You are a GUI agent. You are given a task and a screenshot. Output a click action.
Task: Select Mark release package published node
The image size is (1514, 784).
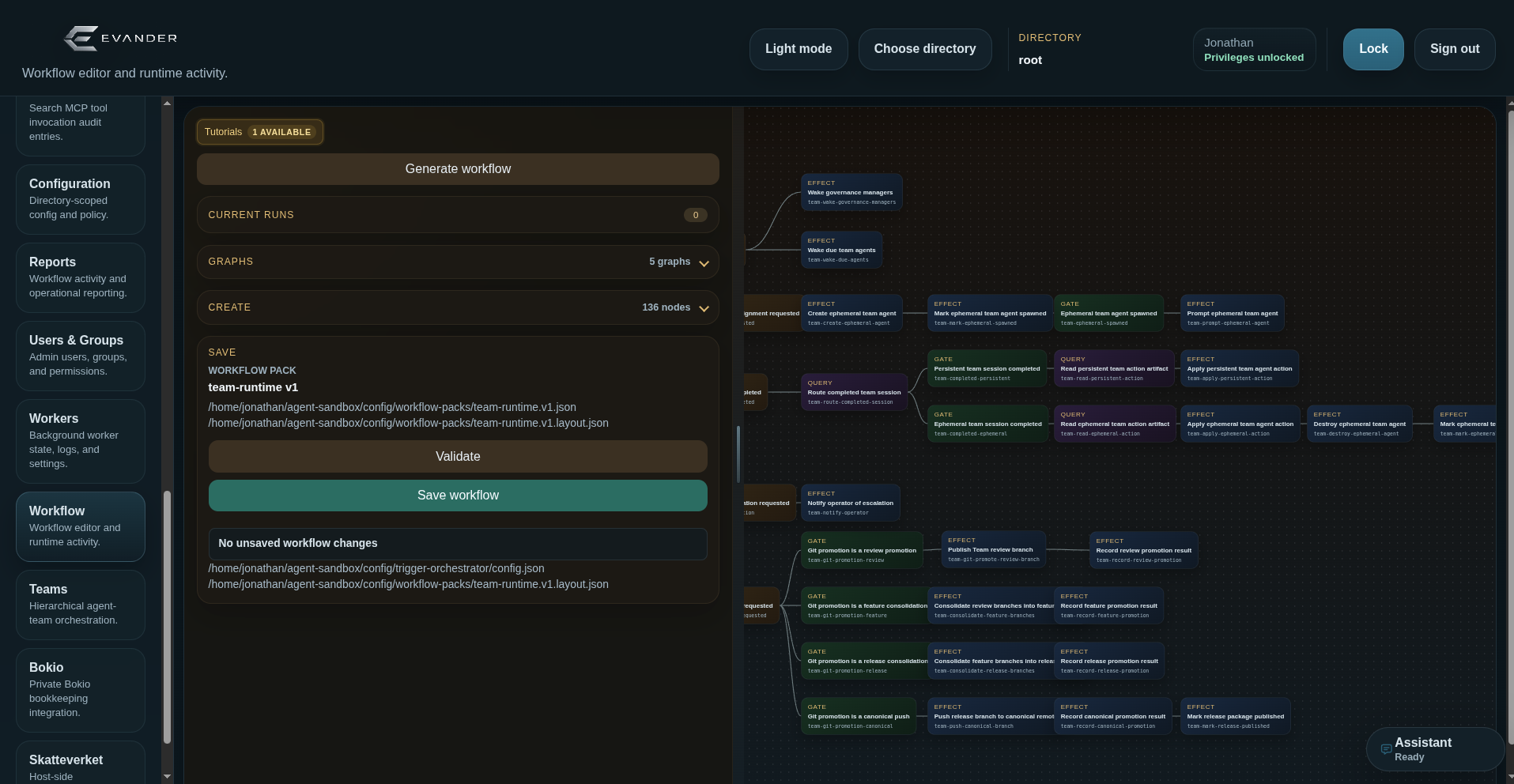point(1236,717)
